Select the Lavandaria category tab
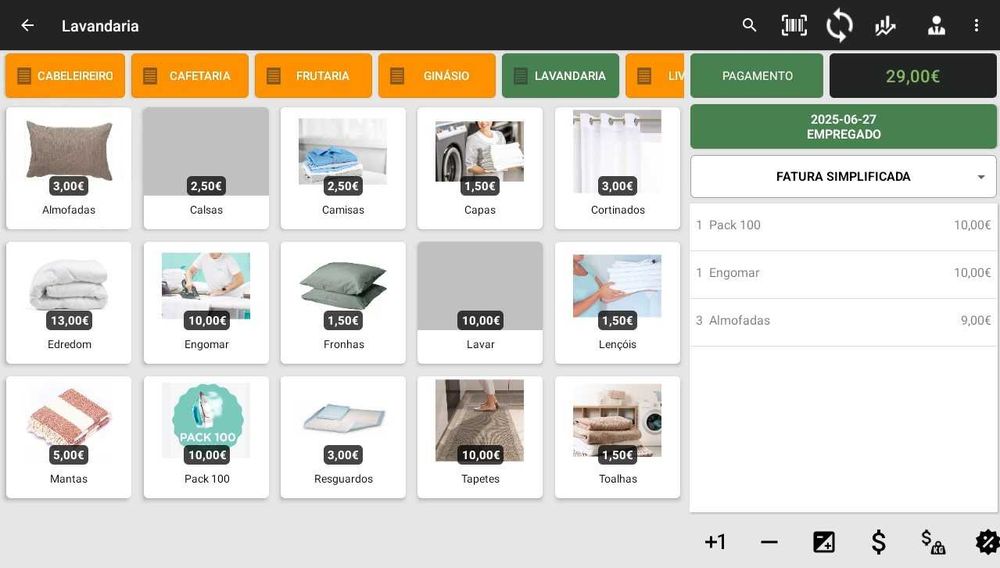Image resolution: width=1000 pixels, height=568 pixels. click(x=561, y=76)
